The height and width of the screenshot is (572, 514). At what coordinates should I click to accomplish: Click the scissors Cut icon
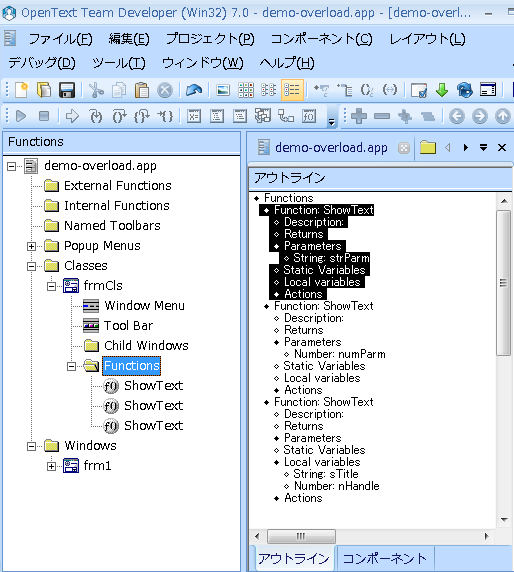[x=96, y=90]
